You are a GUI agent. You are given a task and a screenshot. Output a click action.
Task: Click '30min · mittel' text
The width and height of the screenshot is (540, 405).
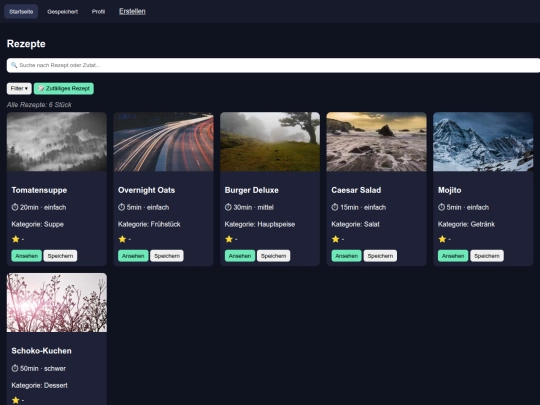pos(253,207)
